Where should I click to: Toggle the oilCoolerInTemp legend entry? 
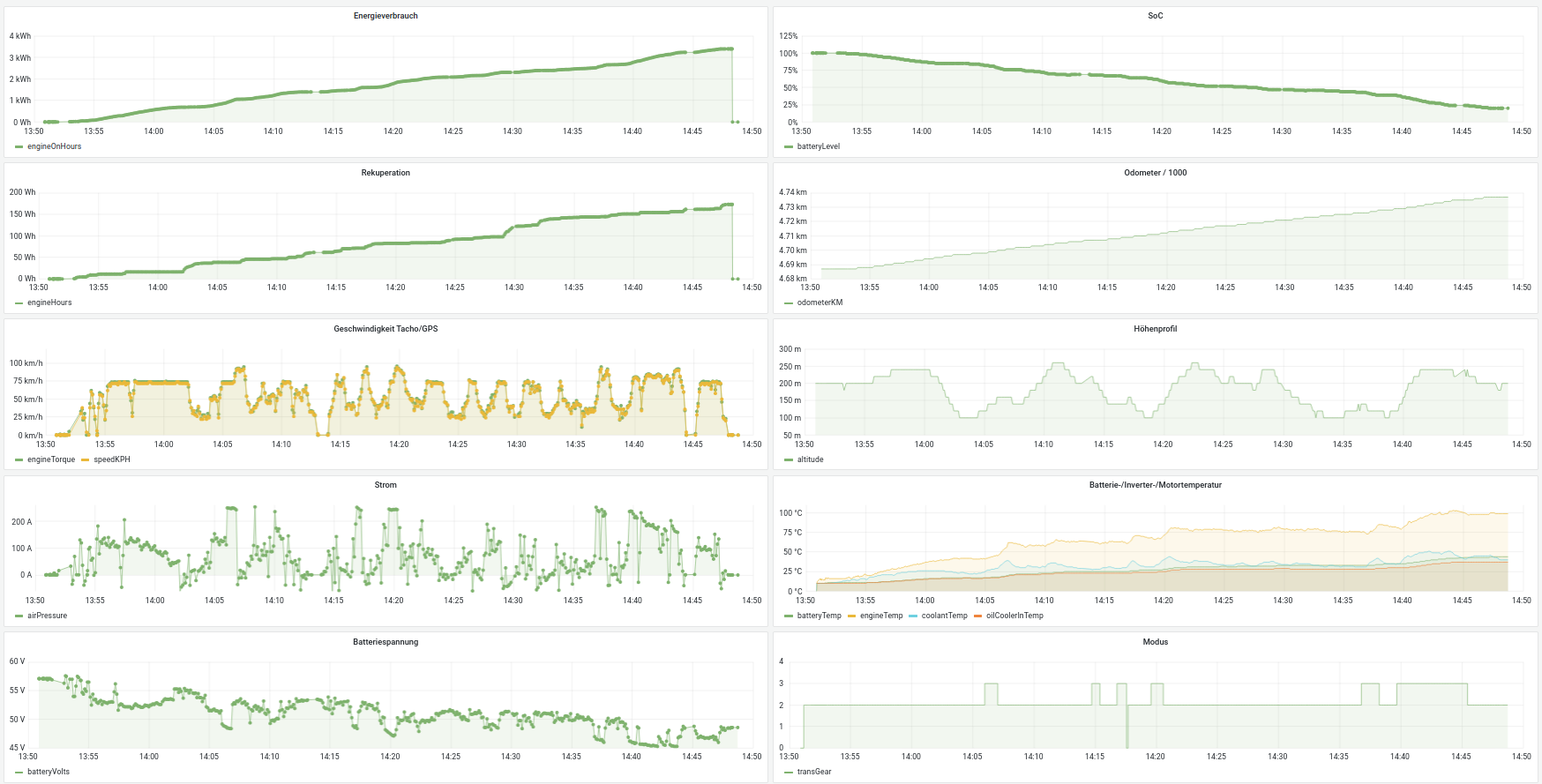coord(1014,616)
